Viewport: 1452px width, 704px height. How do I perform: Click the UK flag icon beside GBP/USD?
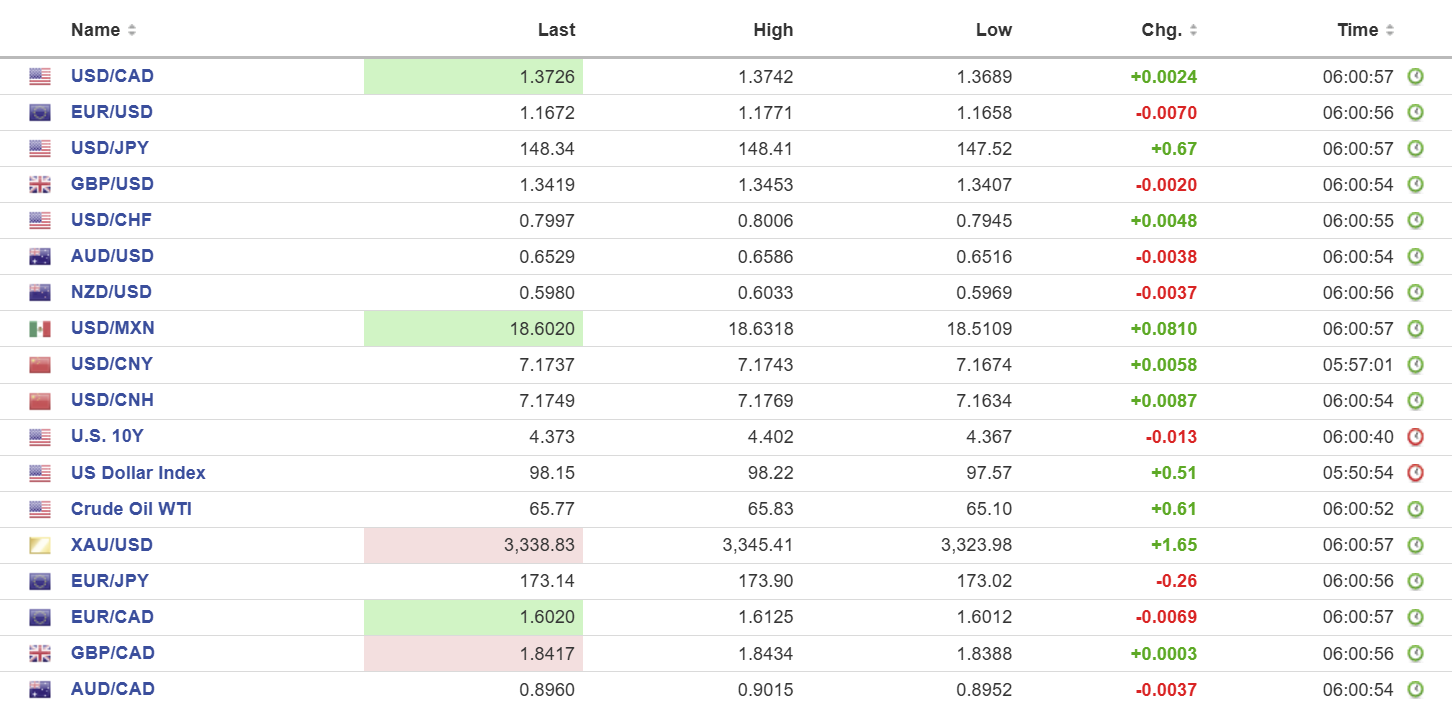tap(40, 185)
